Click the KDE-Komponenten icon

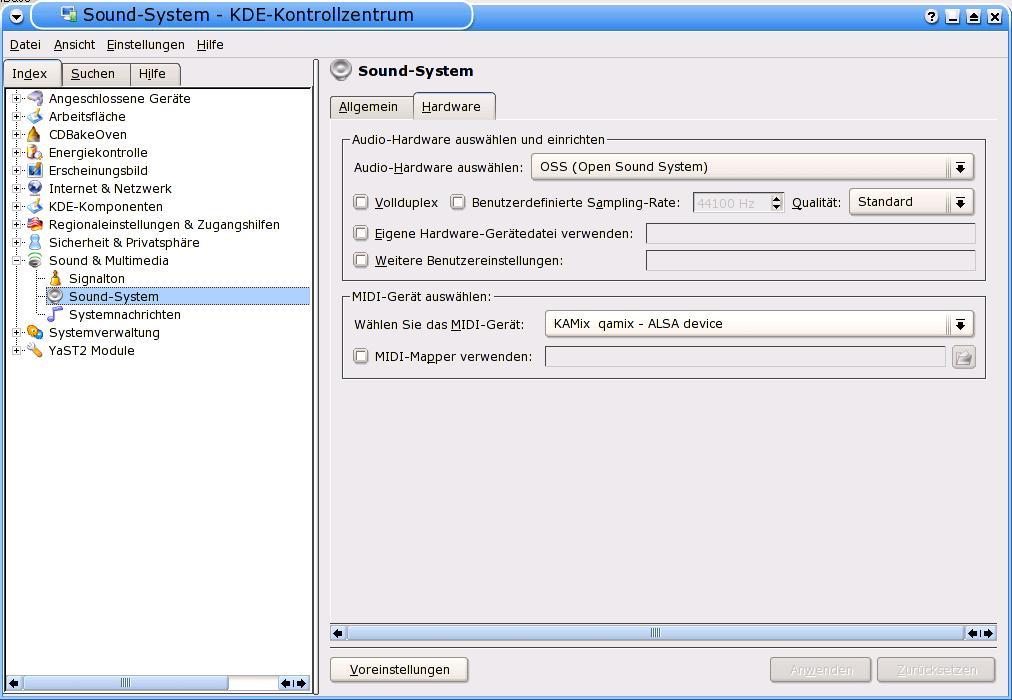(34, 207)
